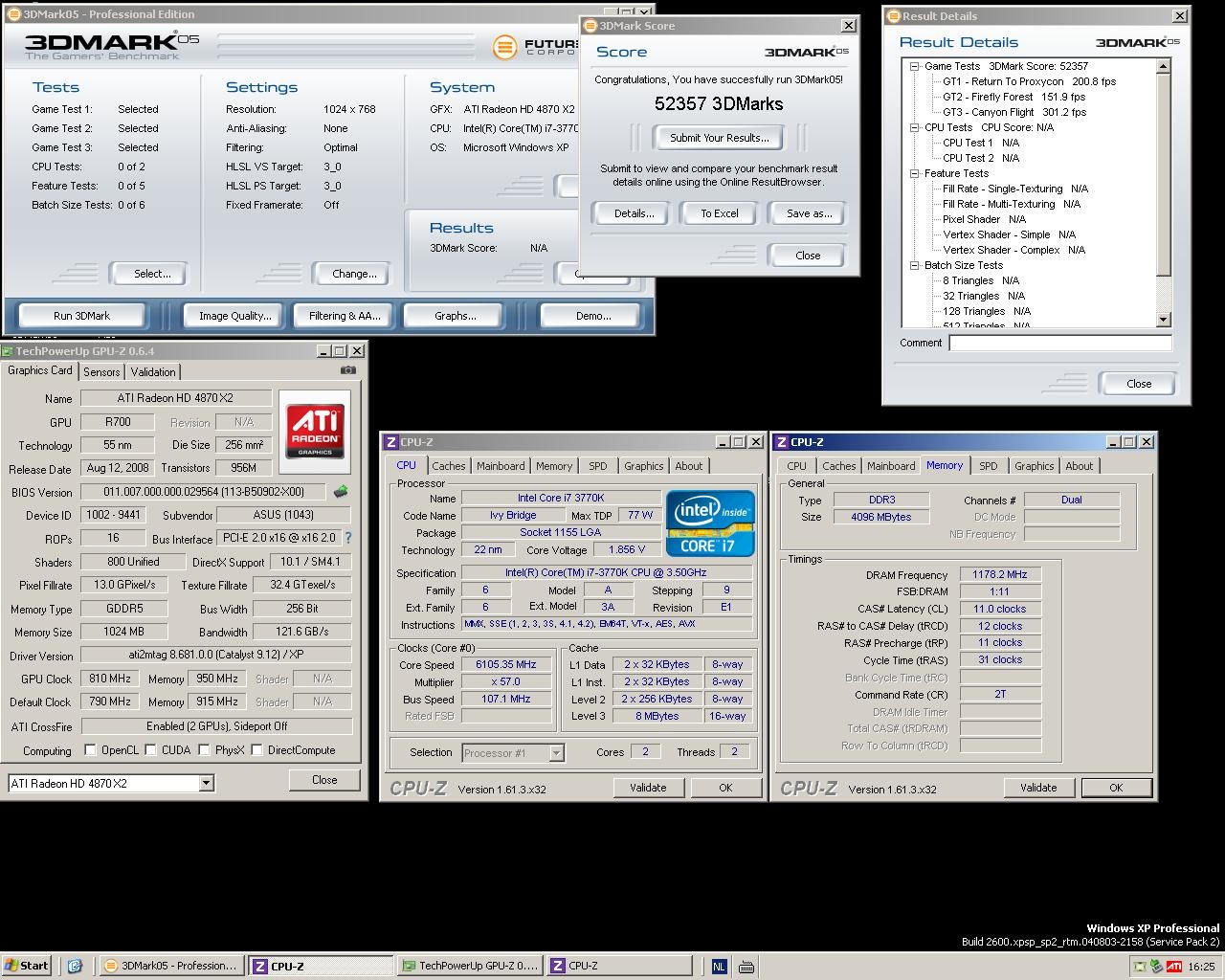The height and width of the screenshot is (980, 1225).
Task: Click the NL language indicator in taskbar
Action: pyautogui.click(x=719, y=966)
